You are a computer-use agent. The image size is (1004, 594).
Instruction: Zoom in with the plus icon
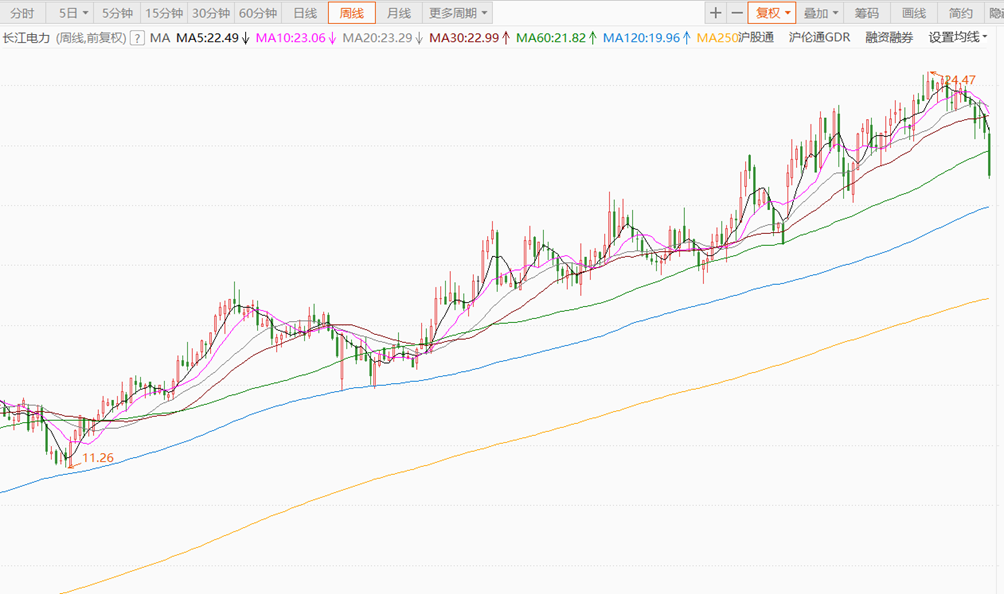tap(715, 13)
